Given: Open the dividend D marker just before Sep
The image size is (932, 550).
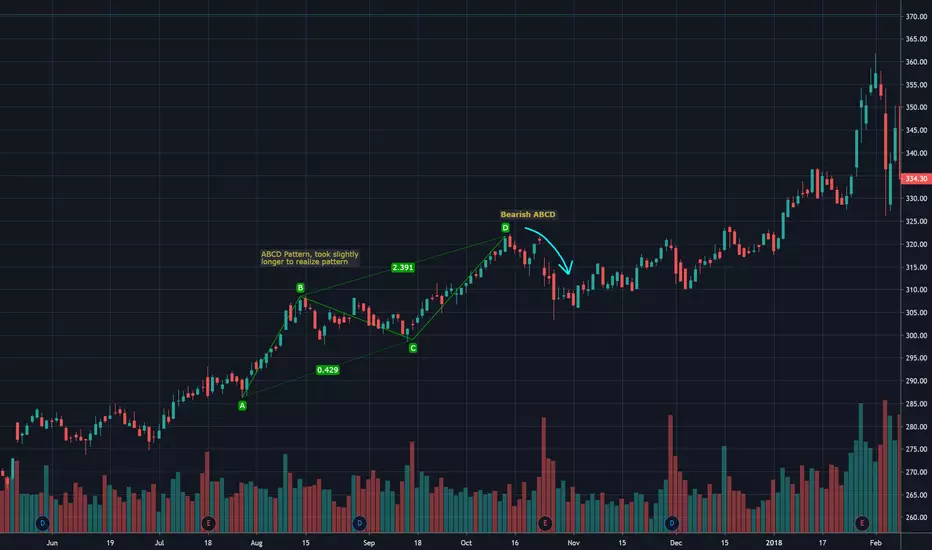Looking at the screenshot, I should (x=359, y=523).
